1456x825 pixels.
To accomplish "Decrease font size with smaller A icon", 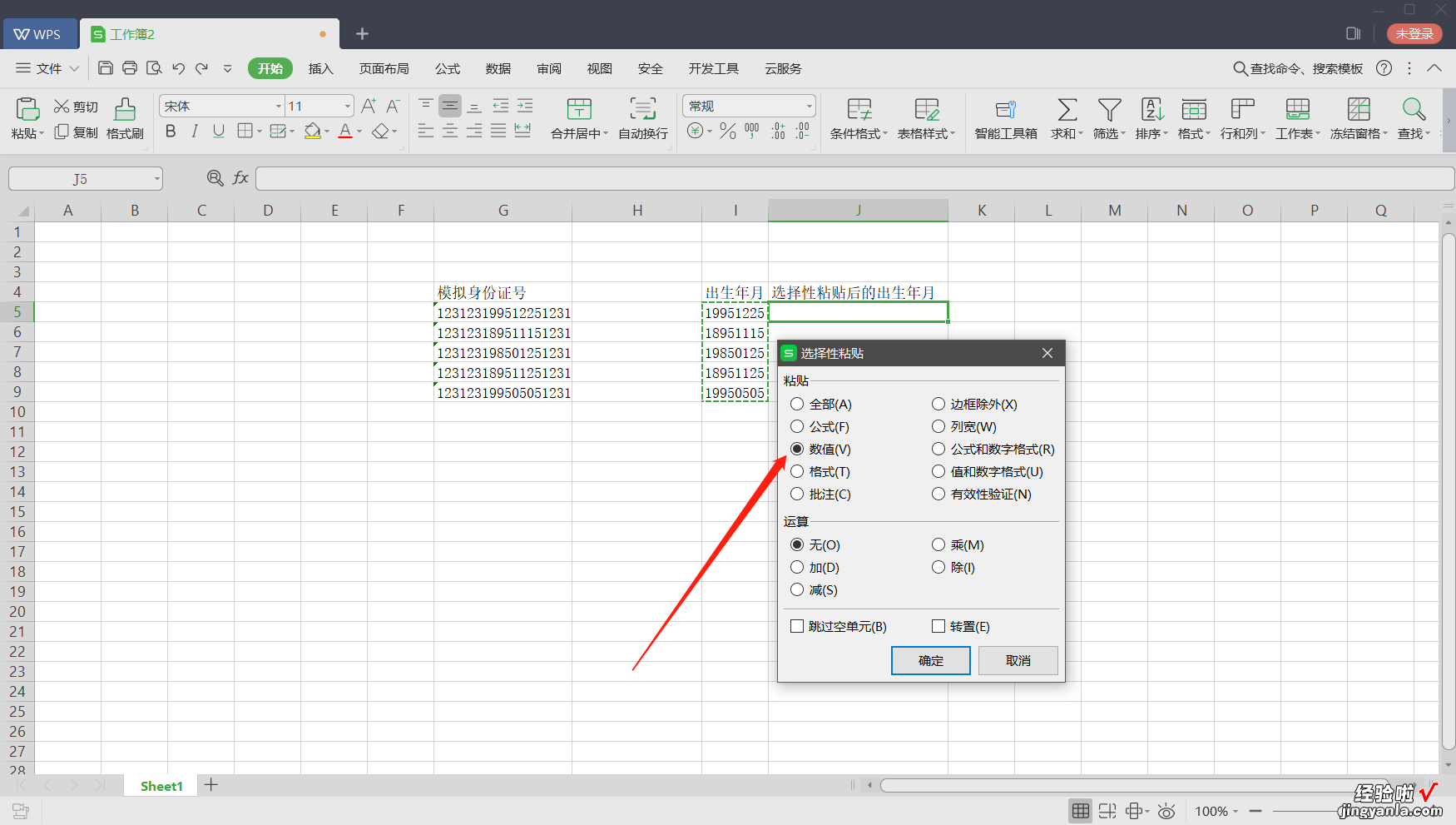I will (394, 106).
